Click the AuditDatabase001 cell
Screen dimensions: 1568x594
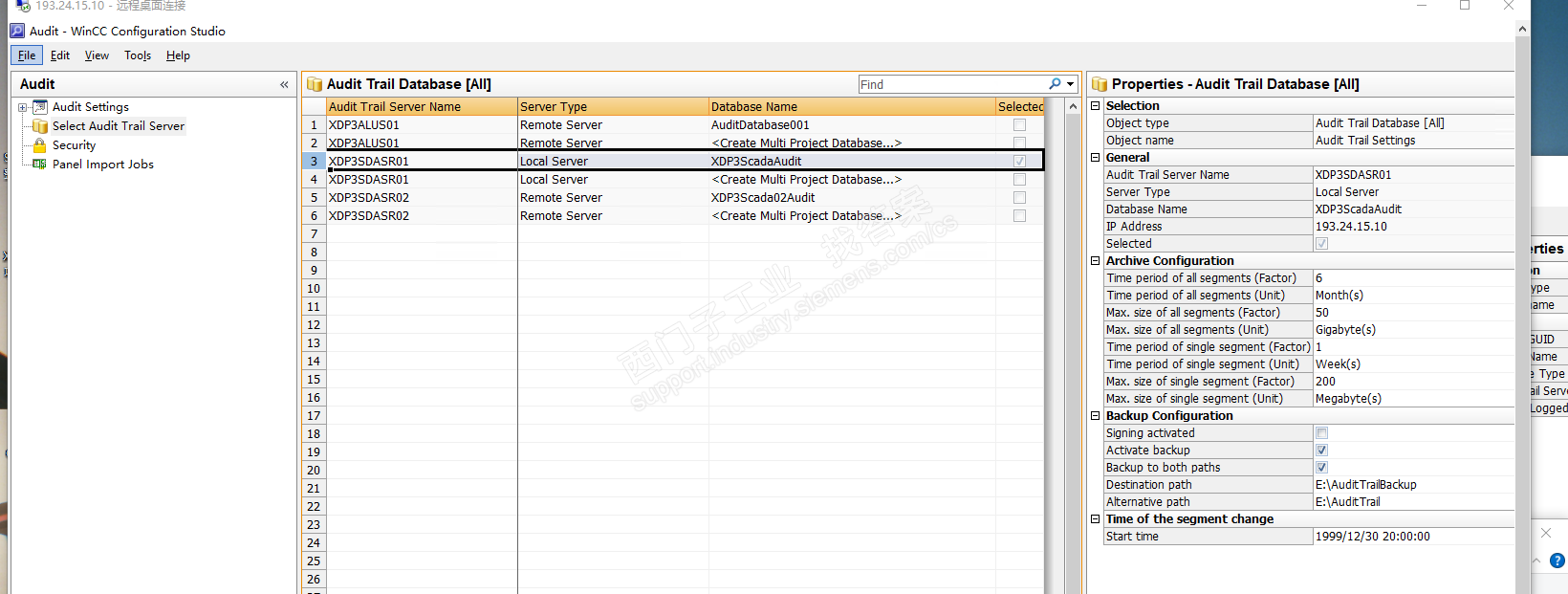point(852,125)
